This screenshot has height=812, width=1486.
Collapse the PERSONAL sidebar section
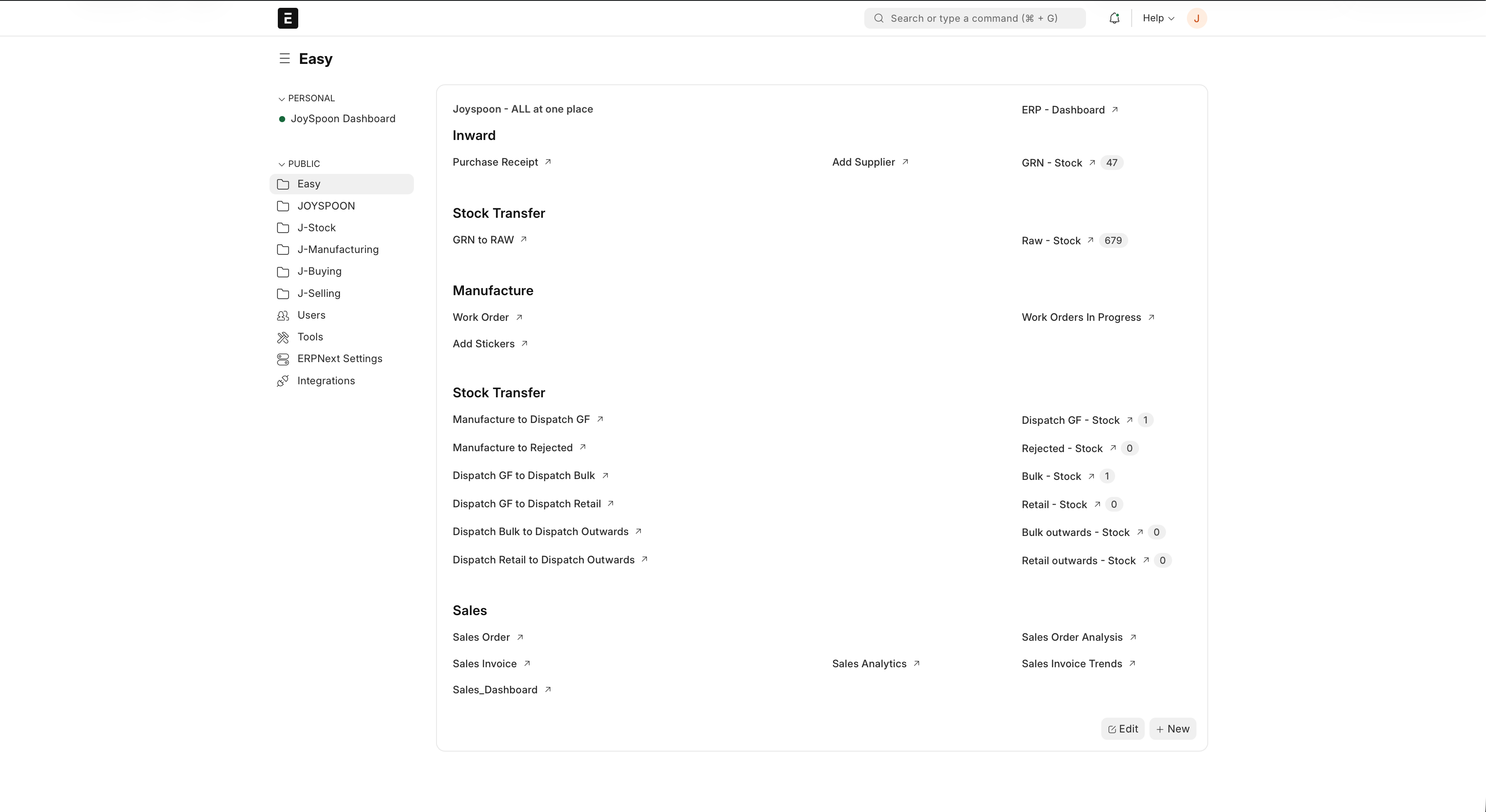307,98
